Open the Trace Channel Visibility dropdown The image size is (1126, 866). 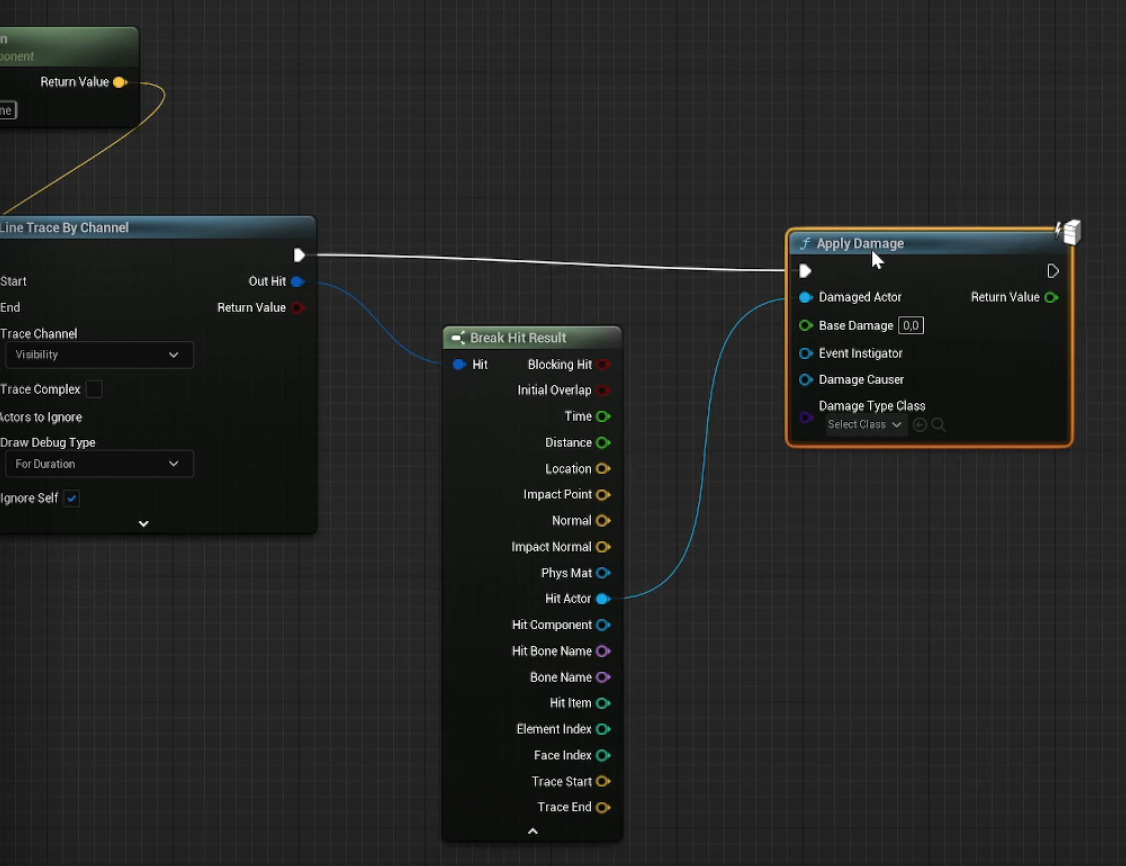click(x=98, y=355)
